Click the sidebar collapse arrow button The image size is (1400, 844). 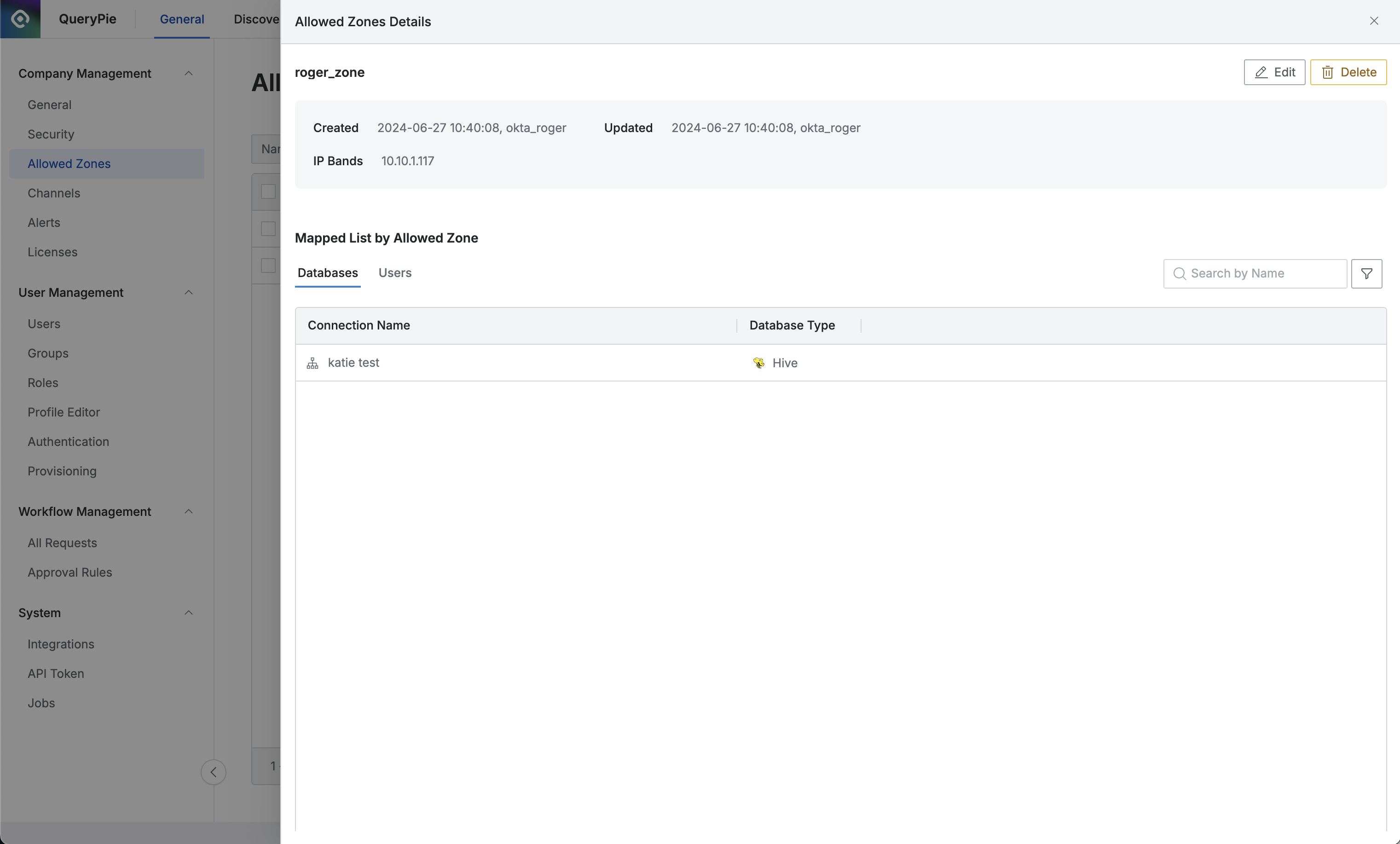pyautogui.click(x=214, y=772)
